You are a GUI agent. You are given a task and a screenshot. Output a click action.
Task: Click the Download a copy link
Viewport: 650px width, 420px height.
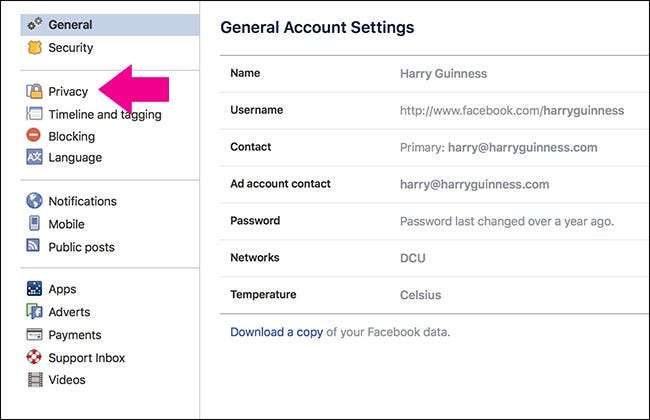pyautogui.click(x=276, y=331)
